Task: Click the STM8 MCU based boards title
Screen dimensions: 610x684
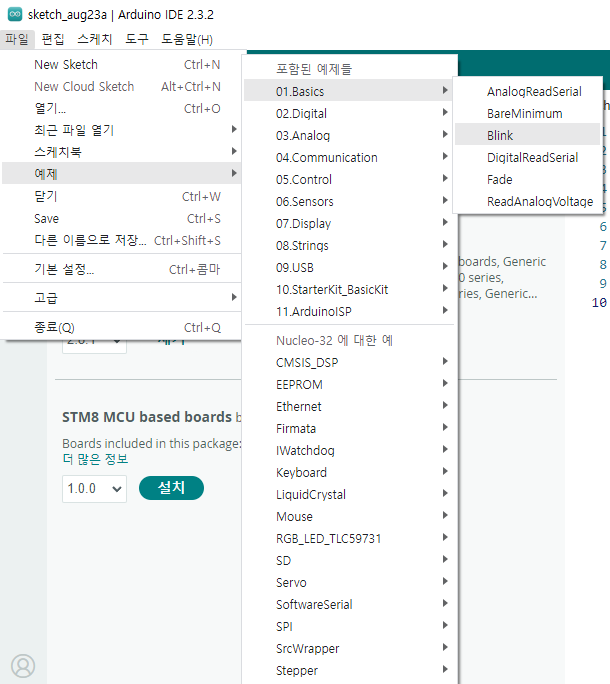Action: click(147, 417)
